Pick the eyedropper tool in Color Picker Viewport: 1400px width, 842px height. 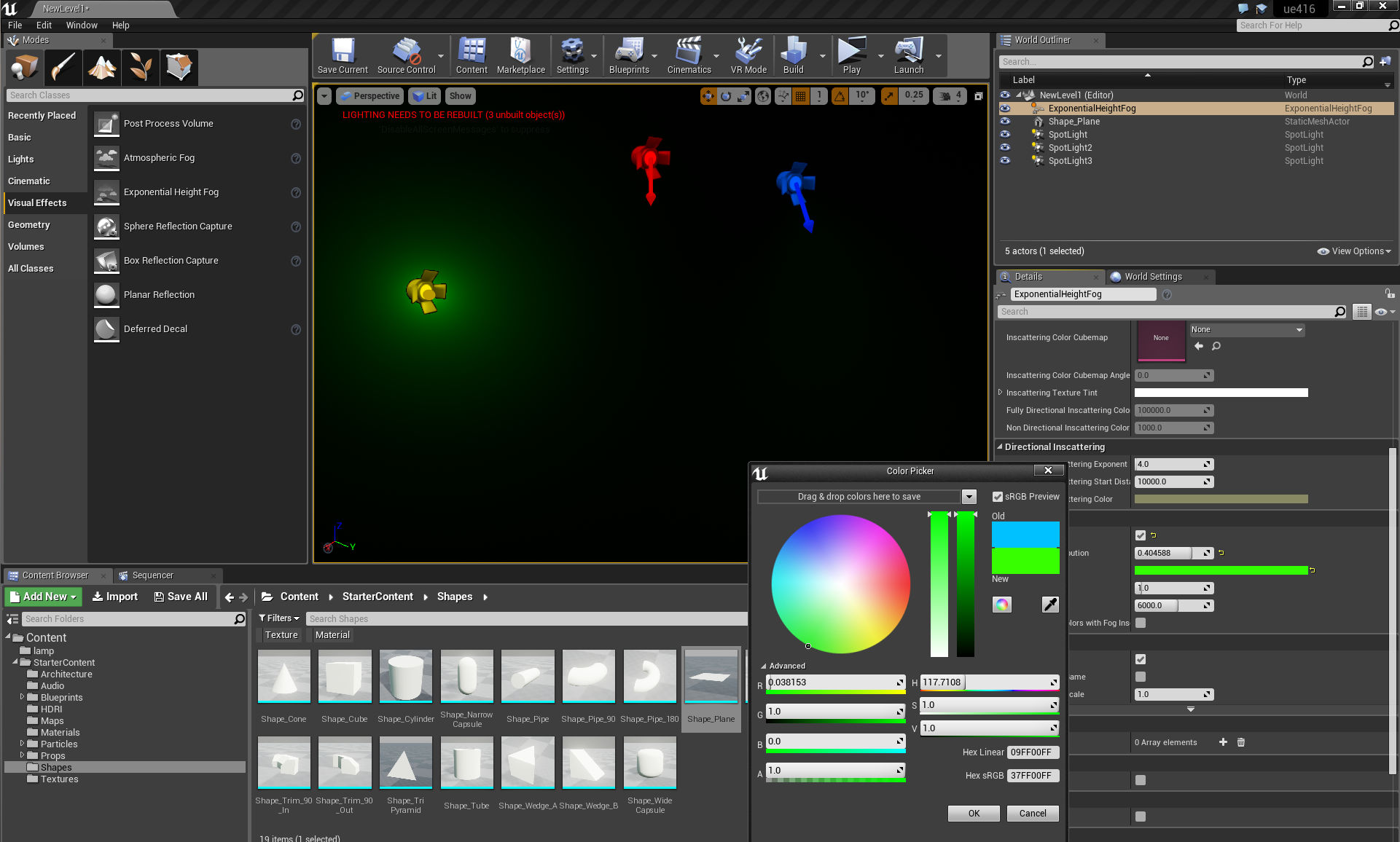click(1049, 605)
